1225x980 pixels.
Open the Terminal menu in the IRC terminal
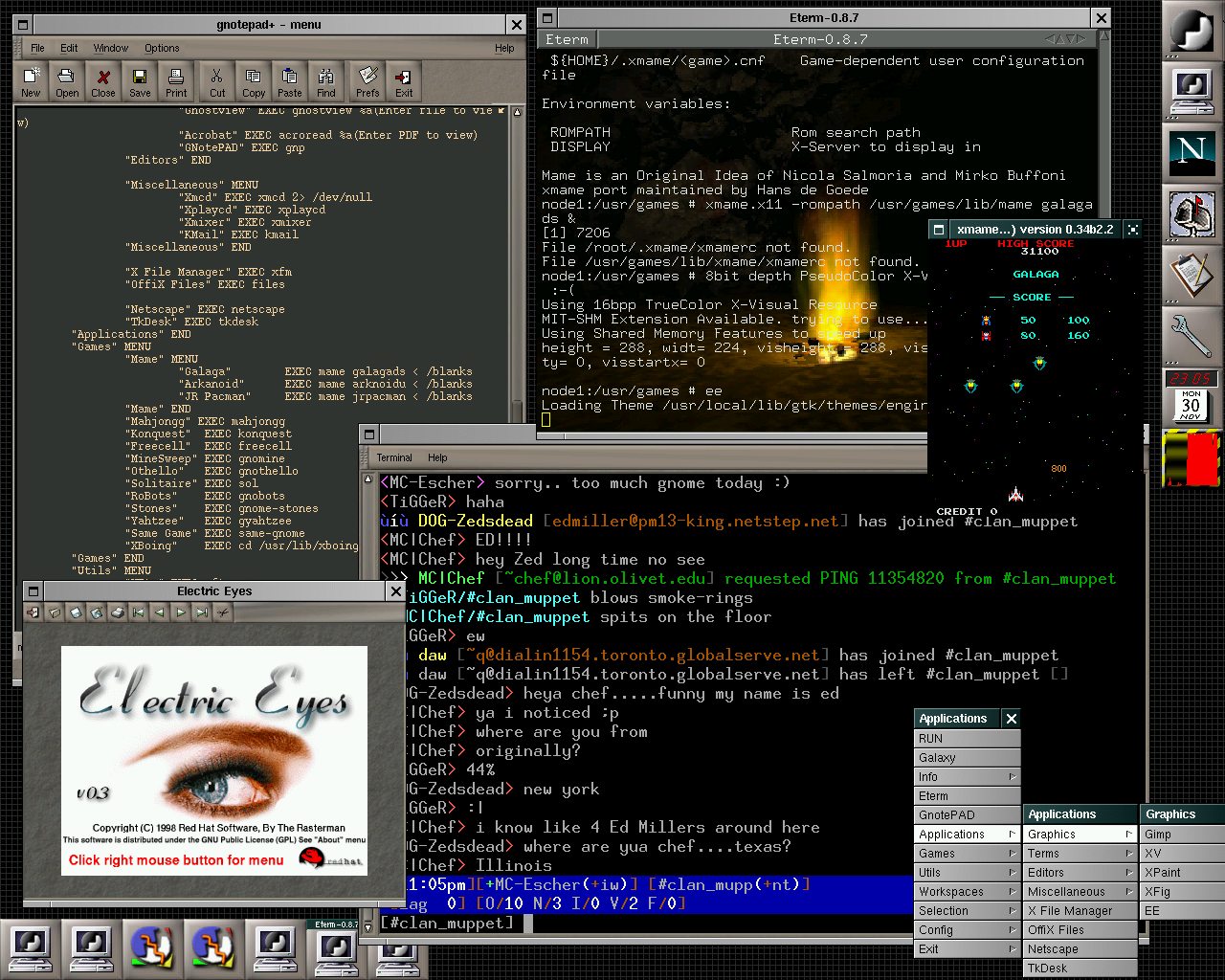(x=394, y=457)
